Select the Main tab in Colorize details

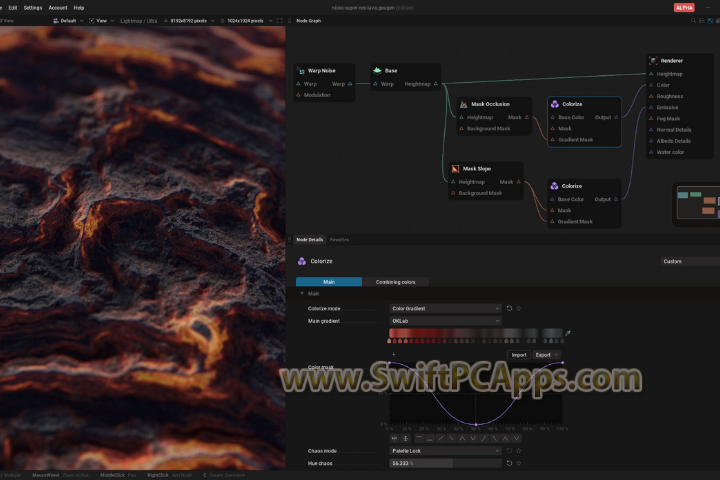click(329, 282)
